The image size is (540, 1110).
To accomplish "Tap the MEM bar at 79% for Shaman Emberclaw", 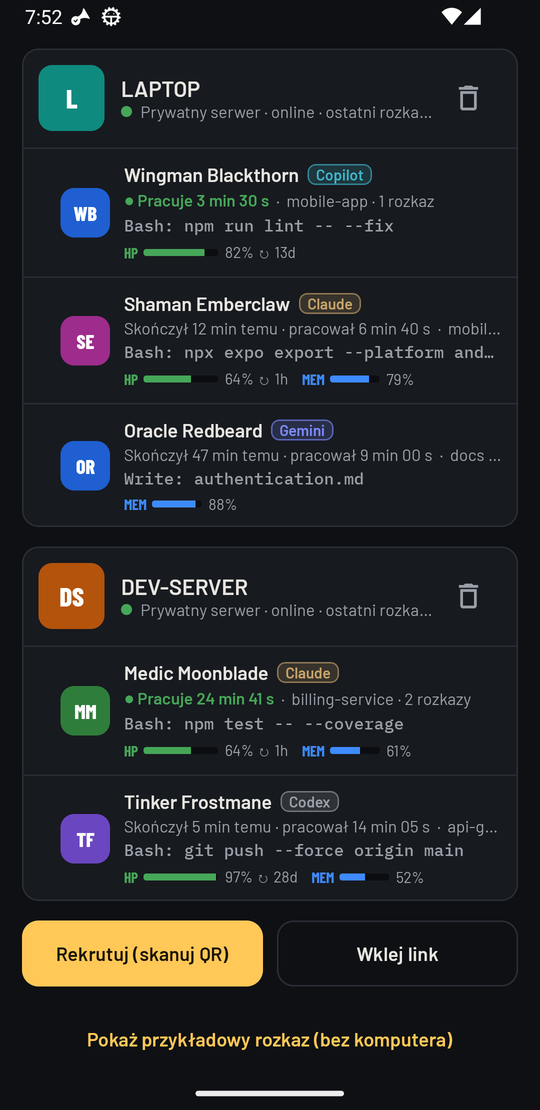I will coord(355,379).
